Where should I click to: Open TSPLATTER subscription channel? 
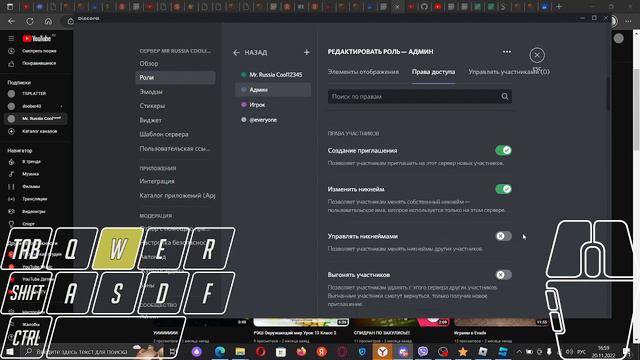(35, 93)
